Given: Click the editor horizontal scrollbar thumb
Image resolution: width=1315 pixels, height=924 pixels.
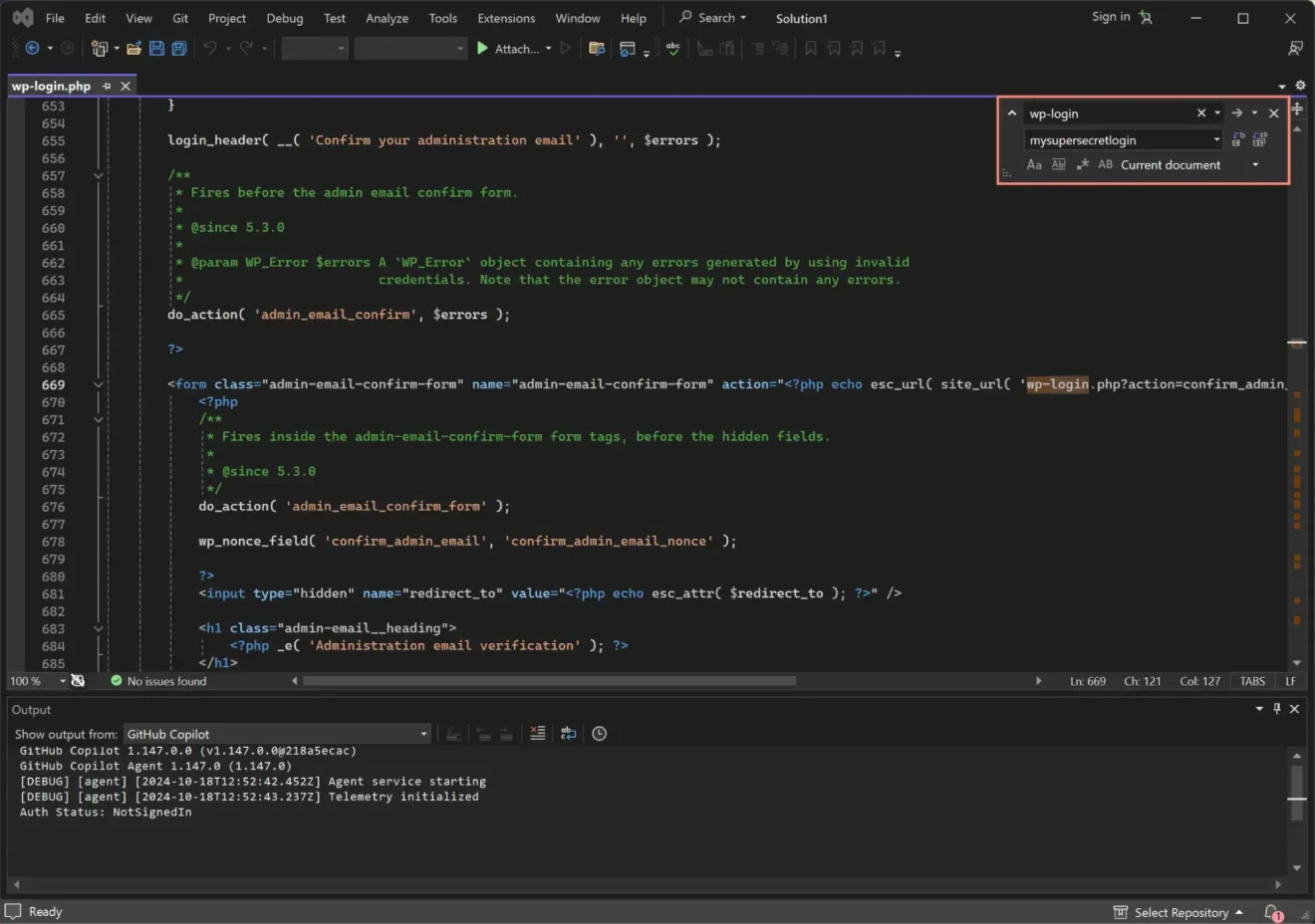Looking at the screenshot, I should point(549,681).
